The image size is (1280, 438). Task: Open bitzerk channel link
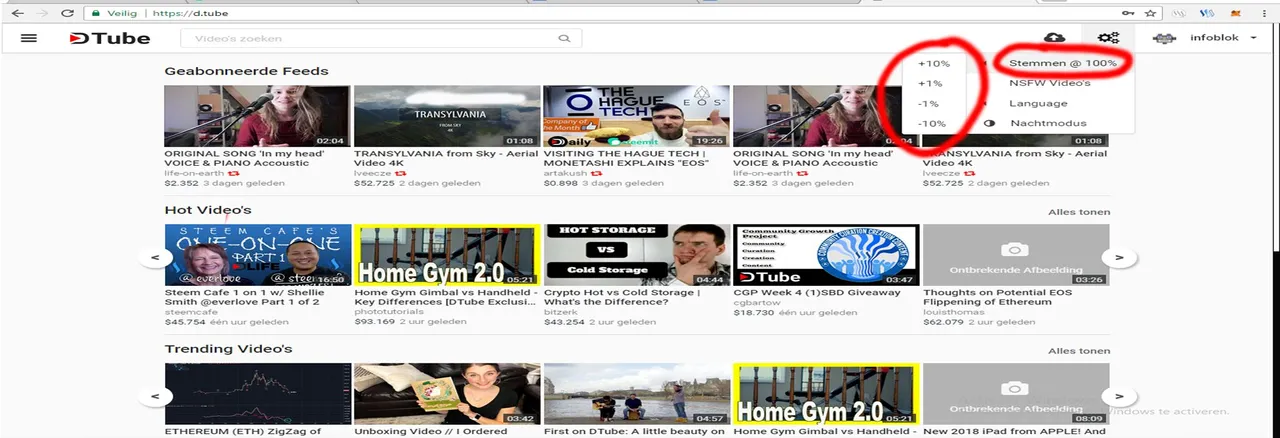[560, 312]
